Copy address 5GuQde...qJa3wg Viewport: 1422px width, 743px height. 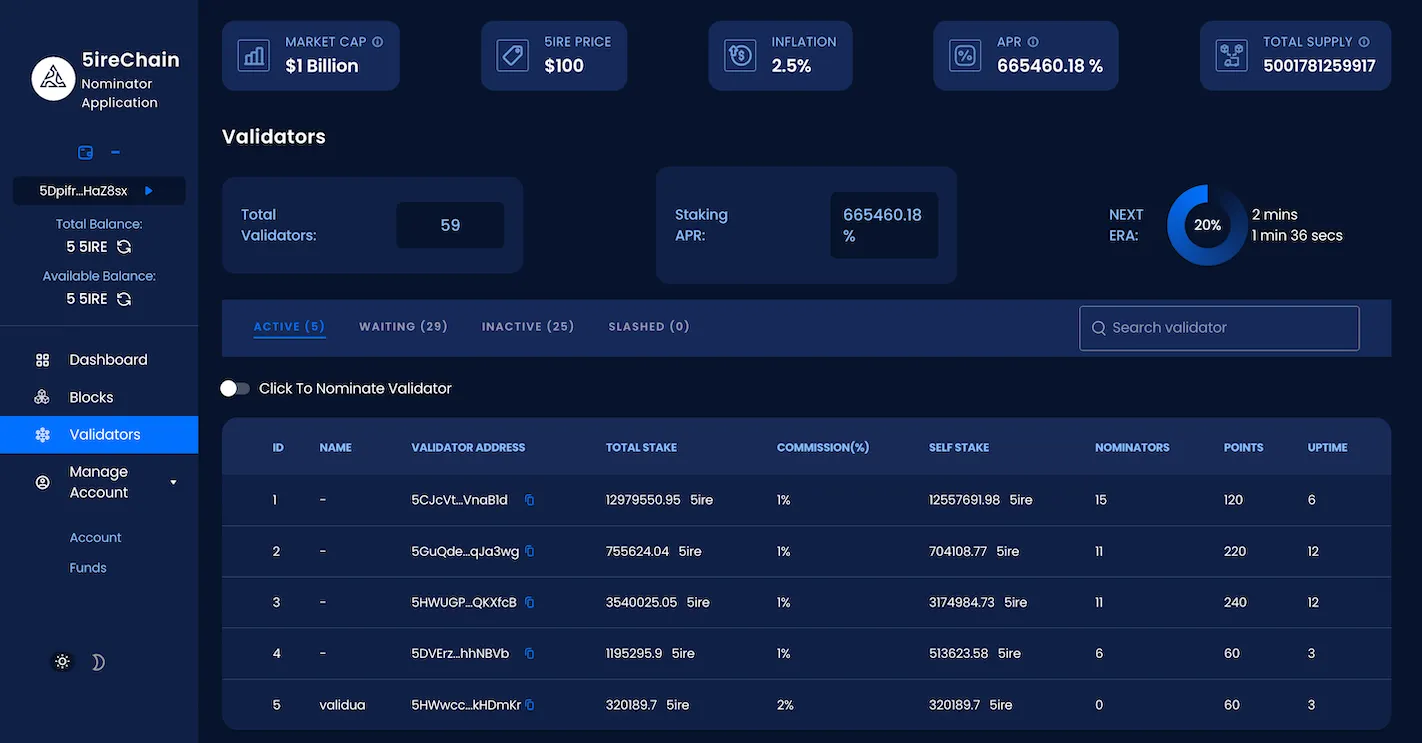tap(529, 551)
